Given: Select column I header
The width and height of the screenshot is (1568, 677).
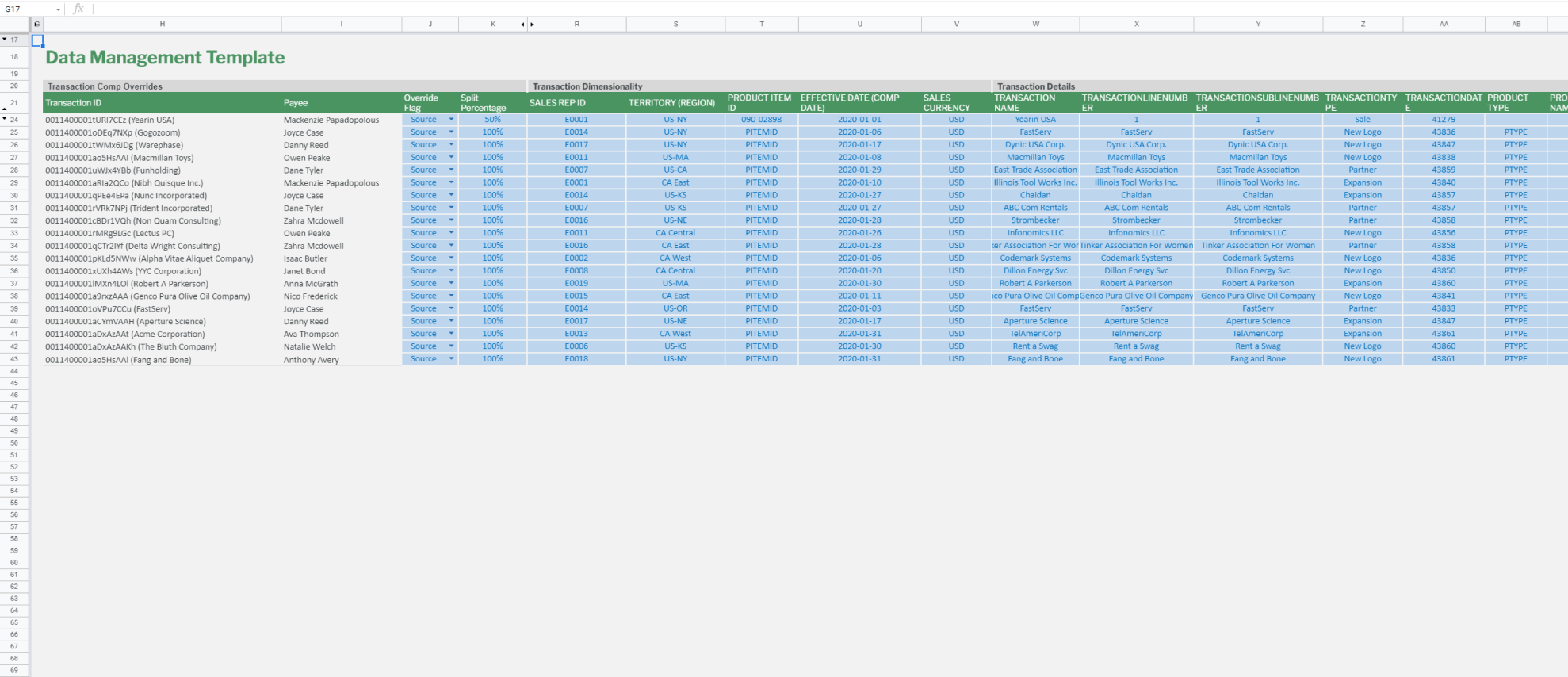Looking at the screenshot, I should [342, 25].
